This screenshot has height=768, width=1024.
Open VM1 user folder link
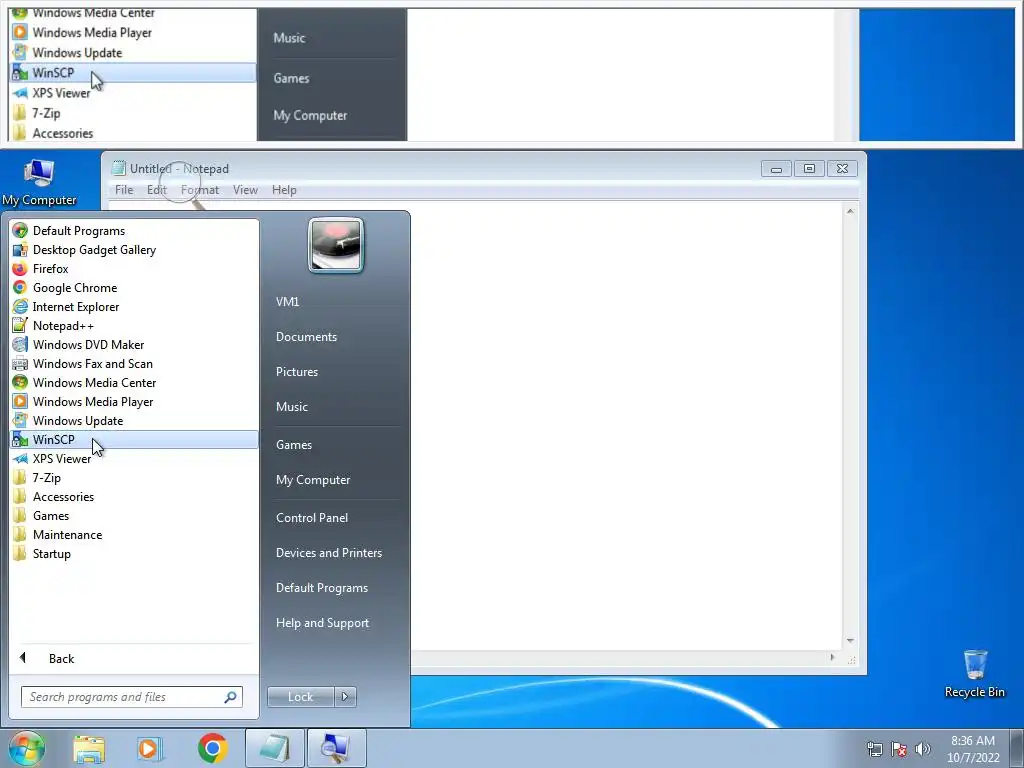(287, 302)
